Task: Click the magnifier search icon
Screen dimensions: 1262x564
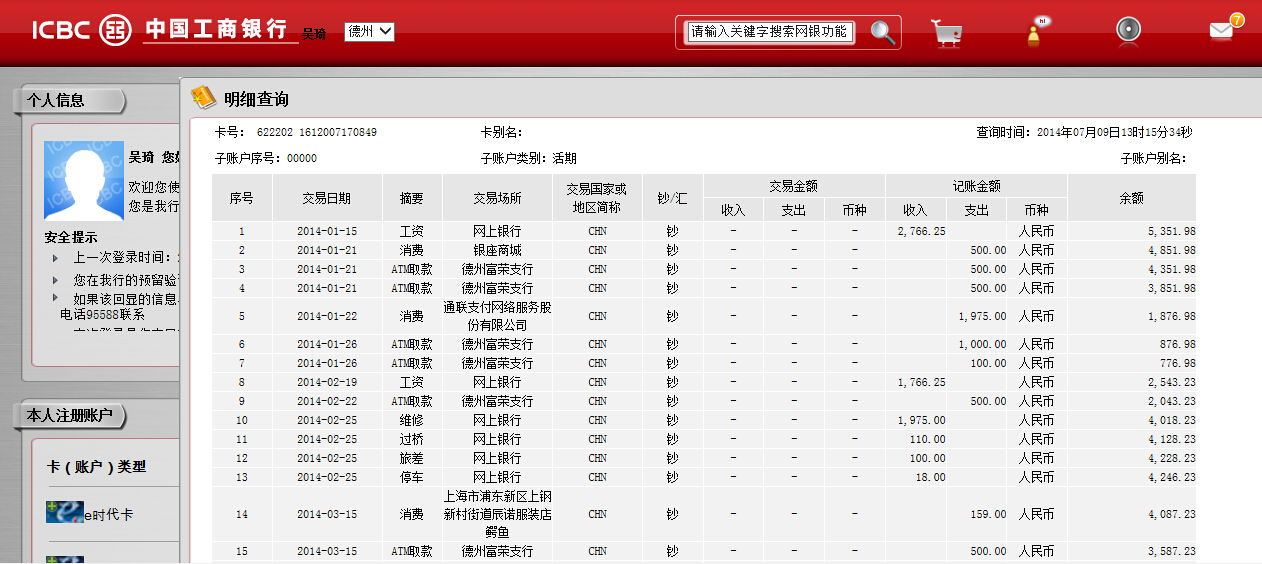Action: click(883, 32)
